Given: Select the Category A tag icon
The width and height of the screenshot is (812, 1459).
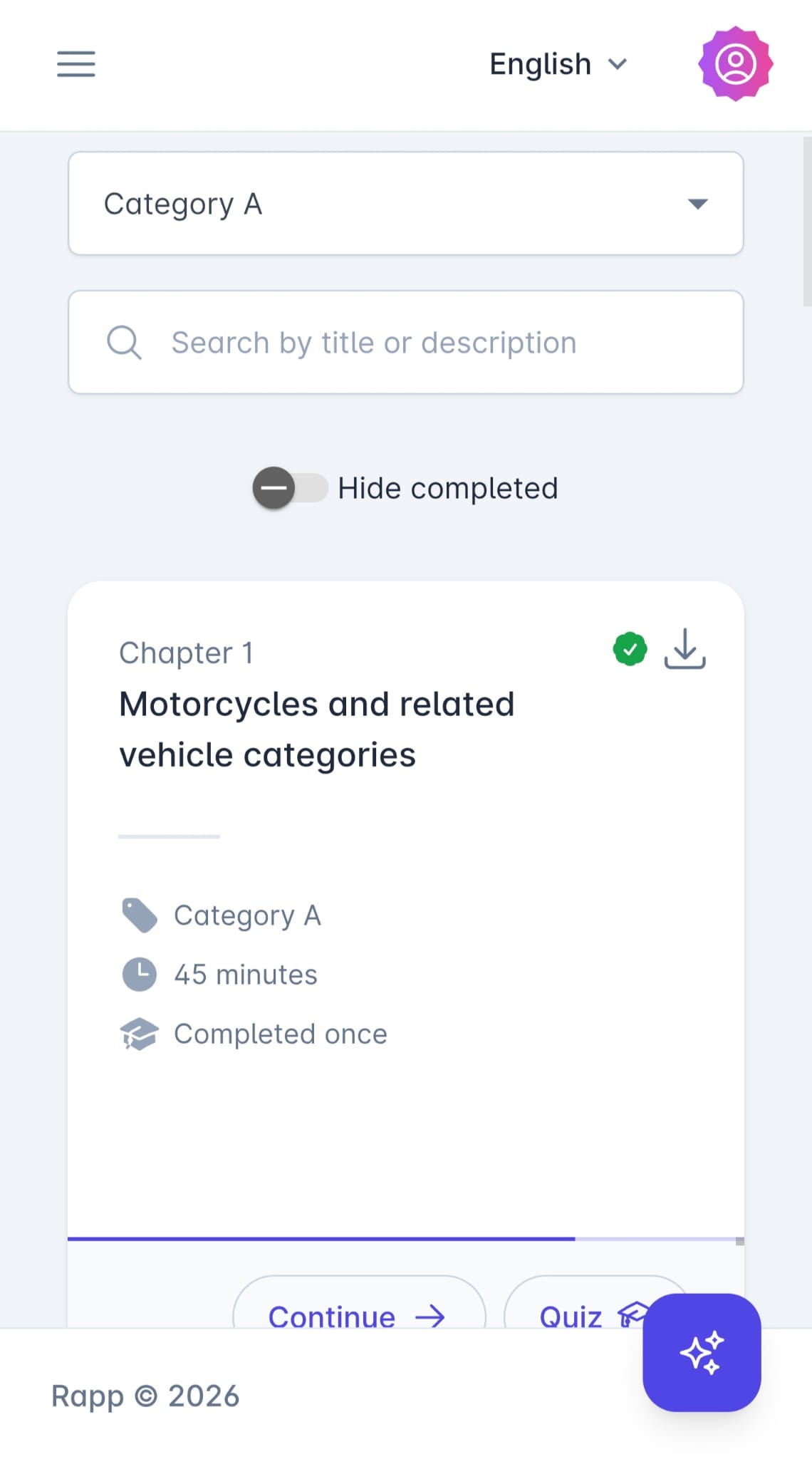Looking at the screenshot, I should point(140,915).
